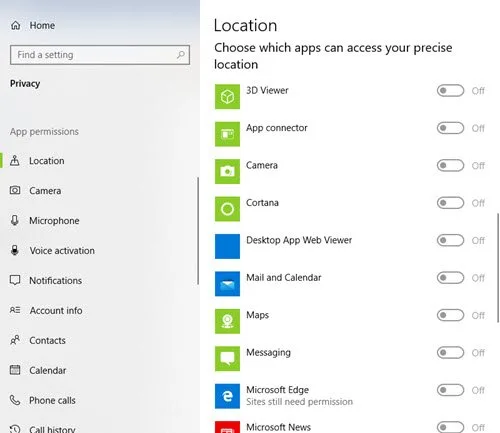Click the App connector app icon
Screen dimensions: 500x433
(227, 134)
